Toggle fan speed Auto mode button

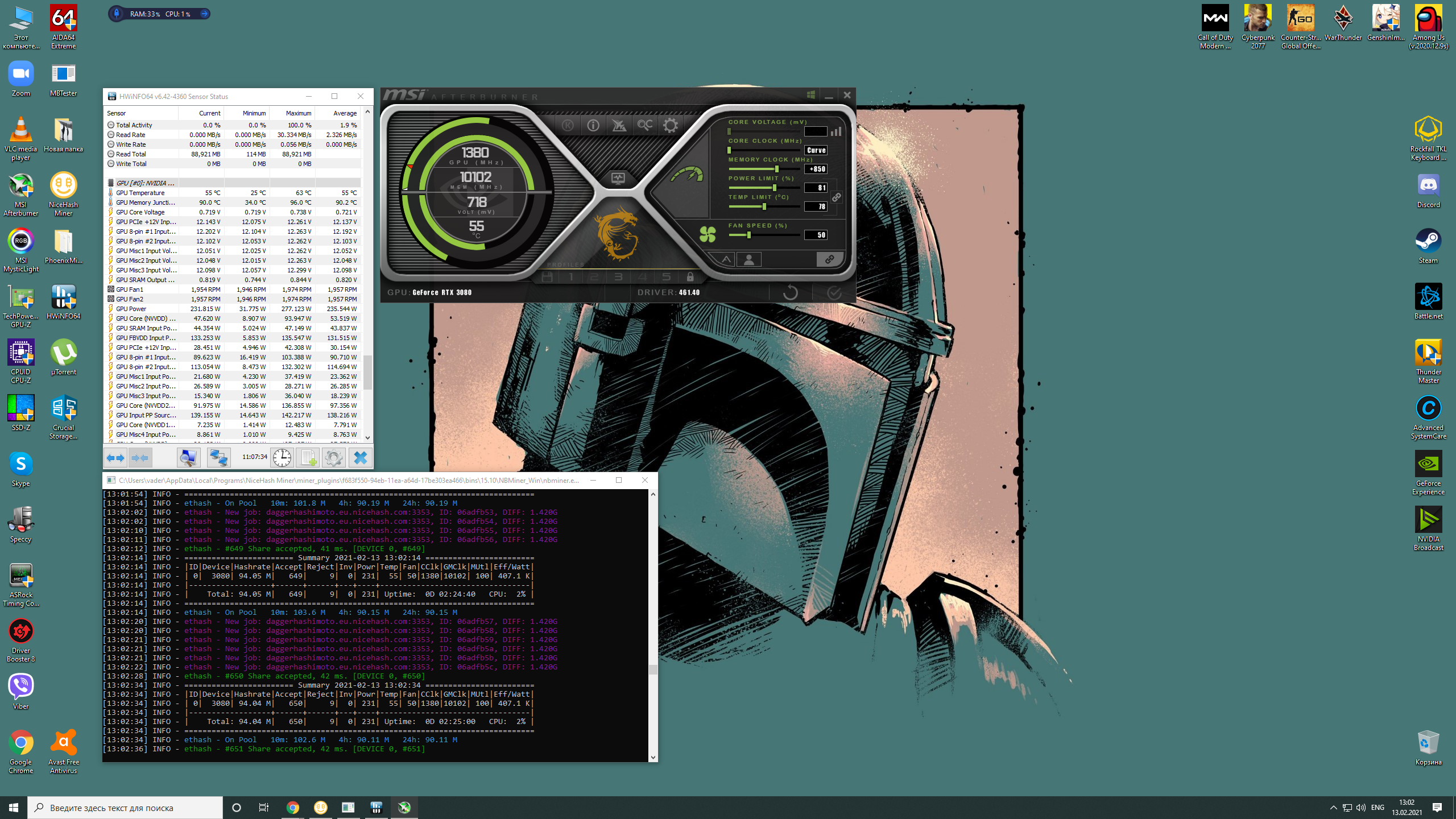pos(726,260)
